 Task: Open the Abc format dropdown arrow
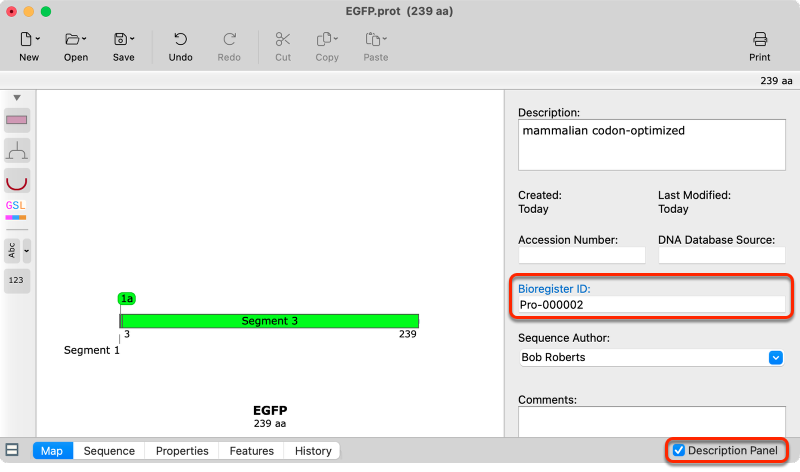[x=27, y=251]
